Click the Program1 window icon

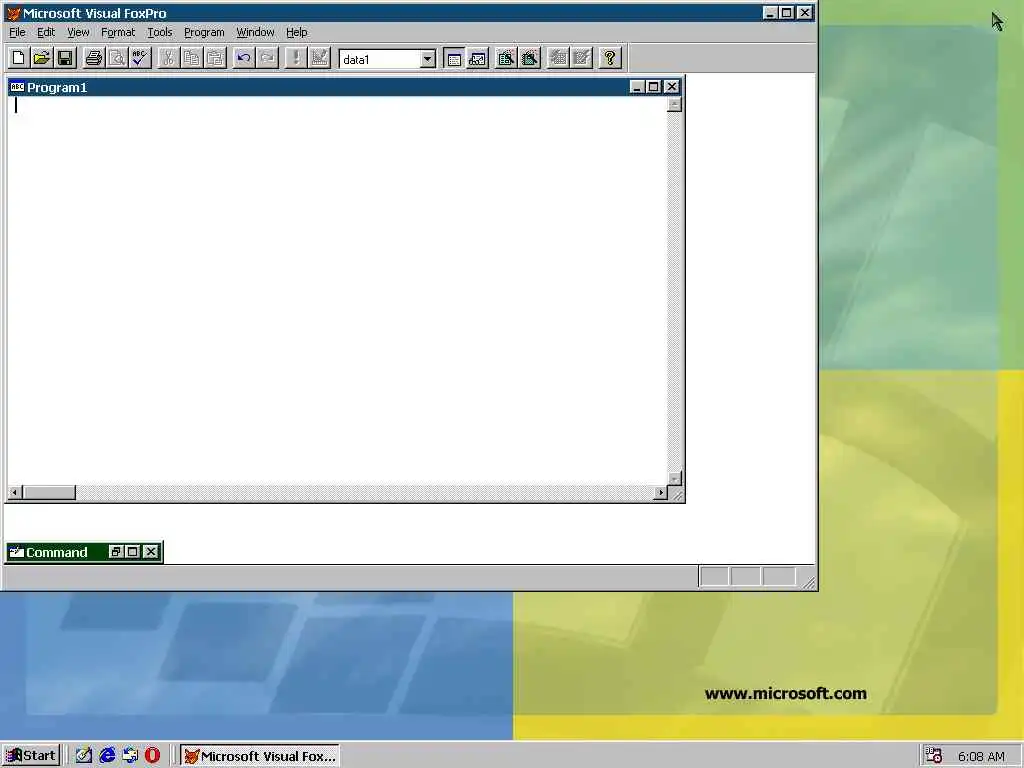pos(17,87)
